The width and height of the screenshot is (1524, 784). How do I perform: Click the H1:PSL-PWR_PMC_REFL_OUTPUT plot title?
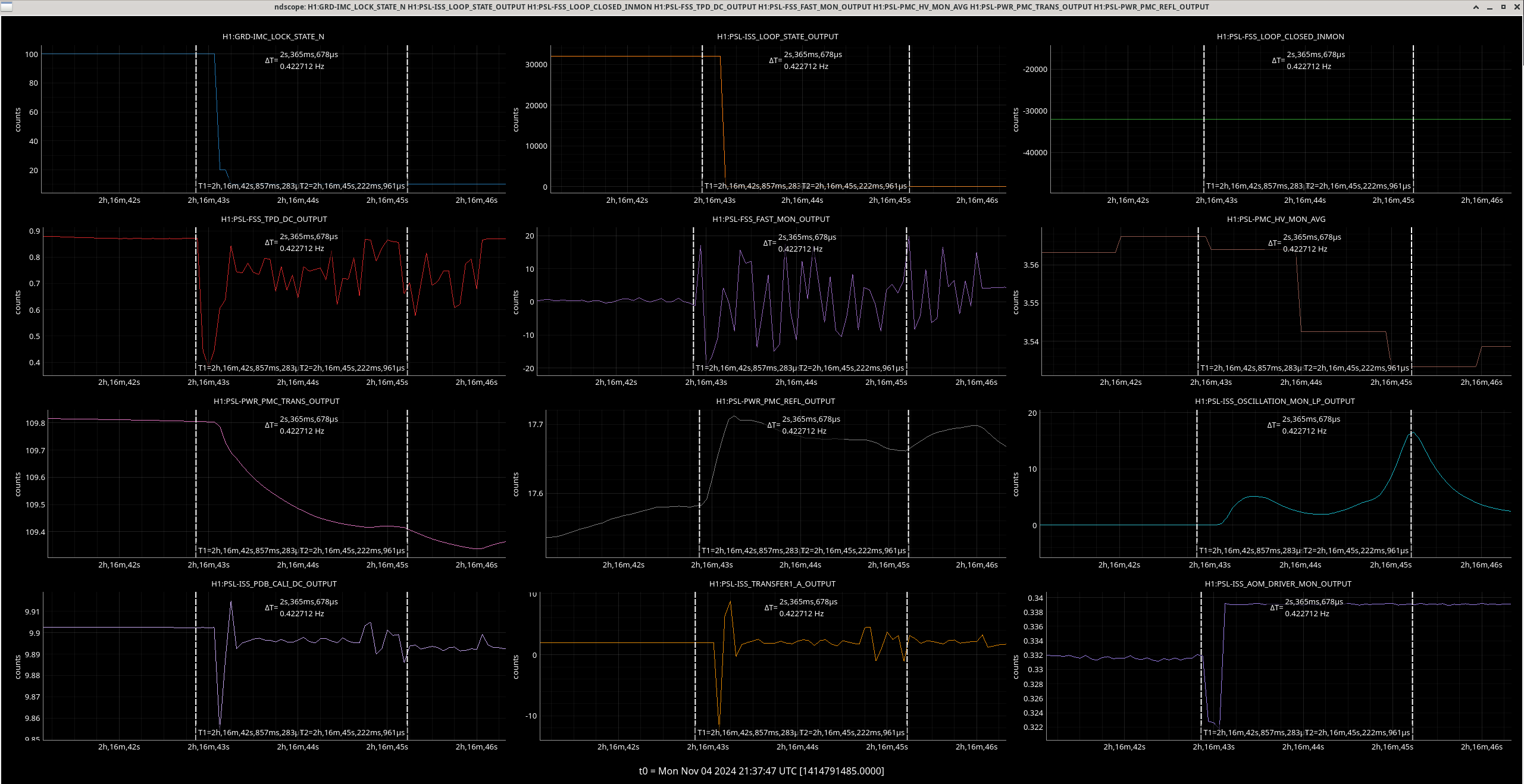tap(775, 401)
